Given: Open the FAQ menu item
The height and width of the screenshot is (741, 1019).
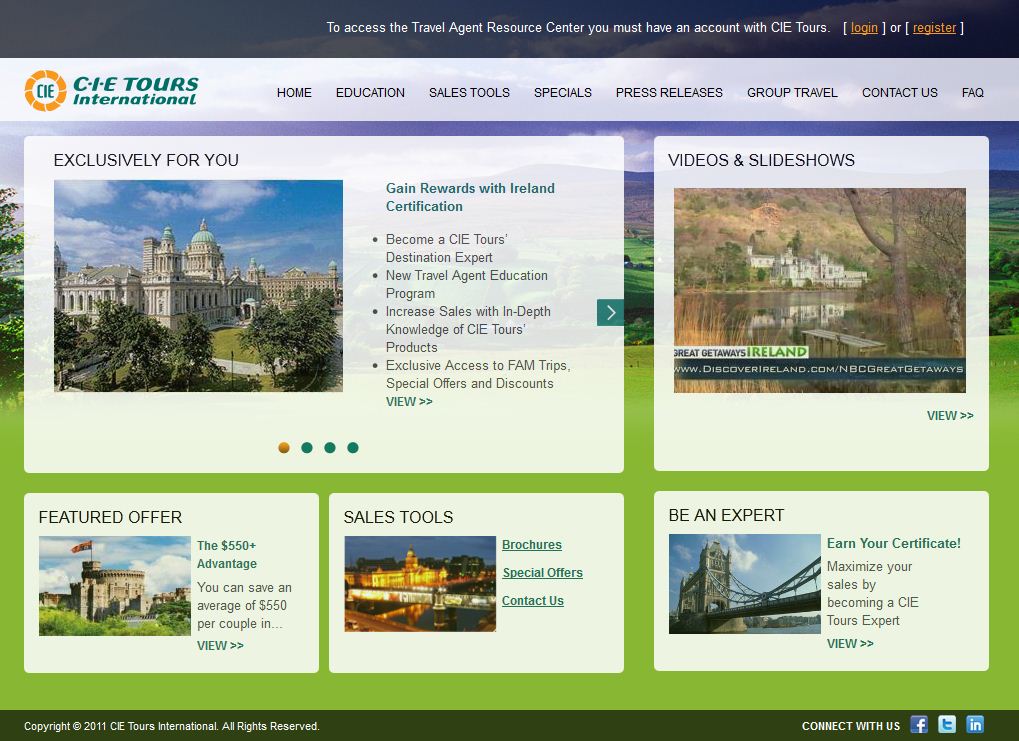Looking at the screenshot, I should click(x=972, y=93).
